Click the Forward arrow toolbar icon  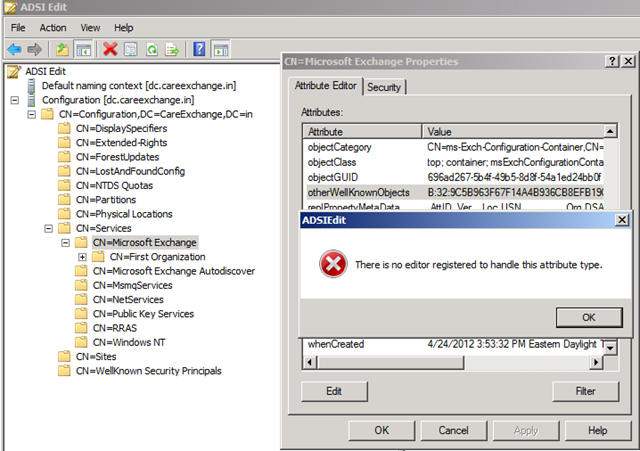[35, 50]
